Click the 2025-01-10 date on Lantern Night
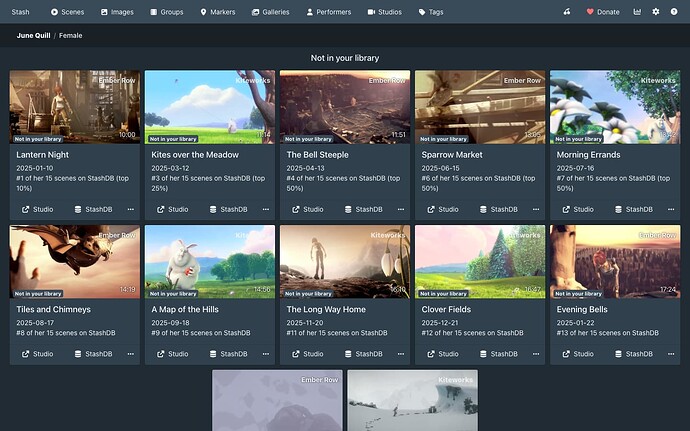Screen dimensions: 690x431 pos(35,168)
